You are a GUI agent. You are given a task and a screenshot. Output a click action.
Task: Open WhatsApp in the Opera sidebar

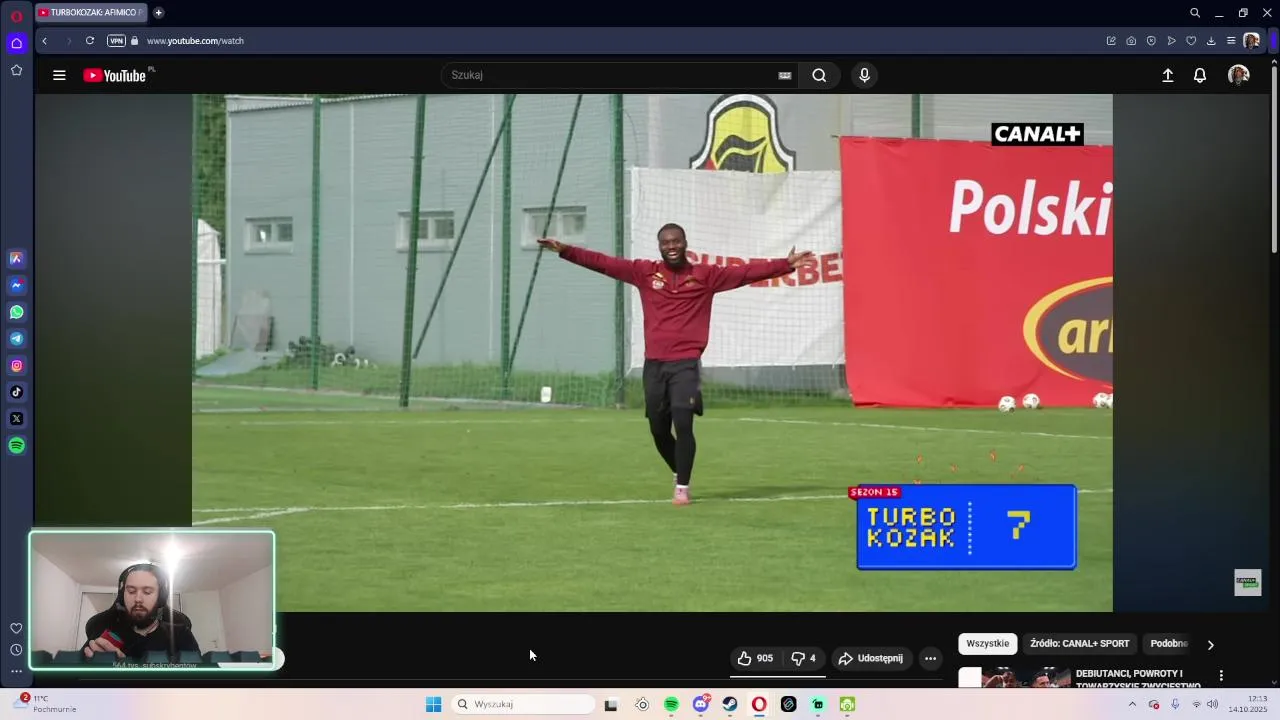pos(16,312)
